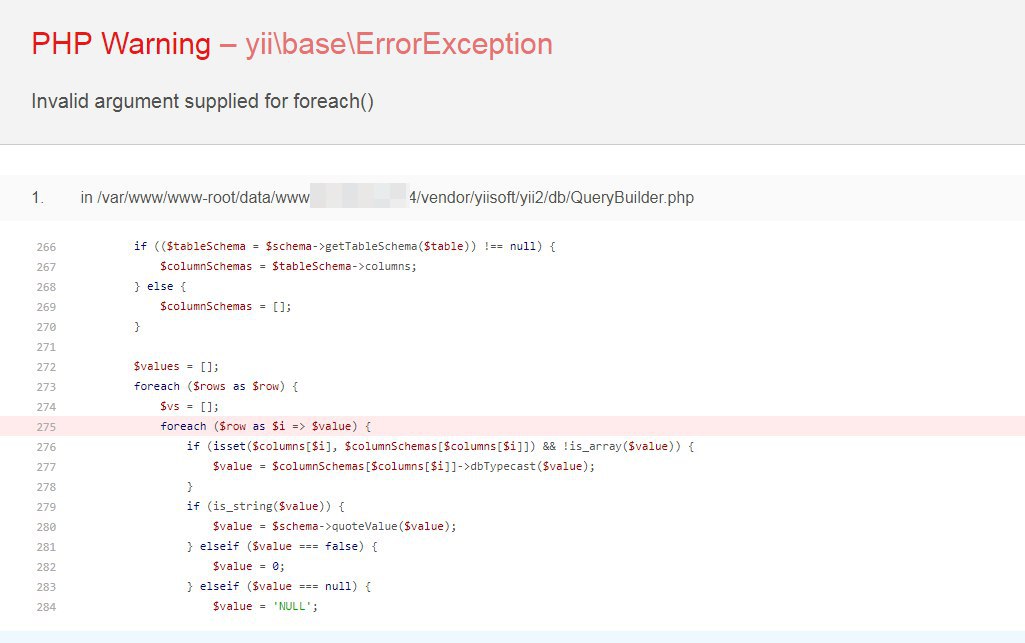Click the highlighted error line 275
The width and height of the screenshot is (1025, 643).
pyautogui.click(x=512, y=426)
